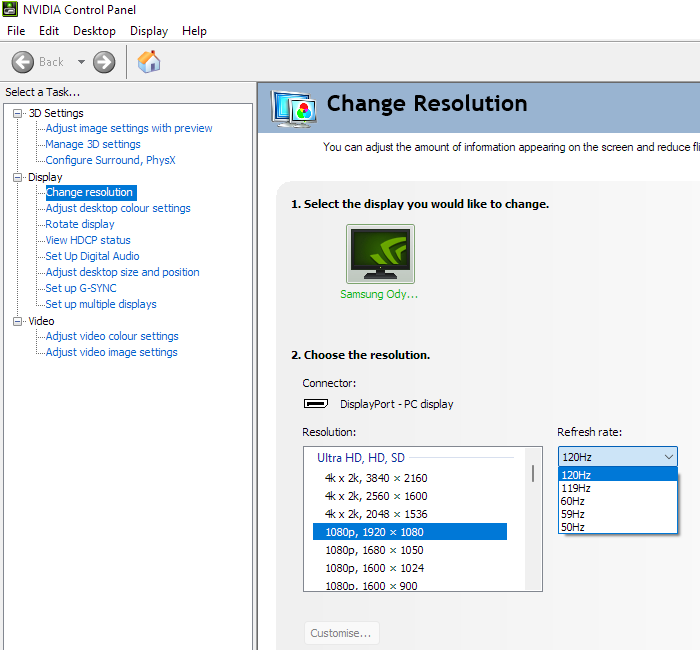Screen dimensions: 700x650
Task: Open Adjust image settings with preview
Action: click(129, 128)
